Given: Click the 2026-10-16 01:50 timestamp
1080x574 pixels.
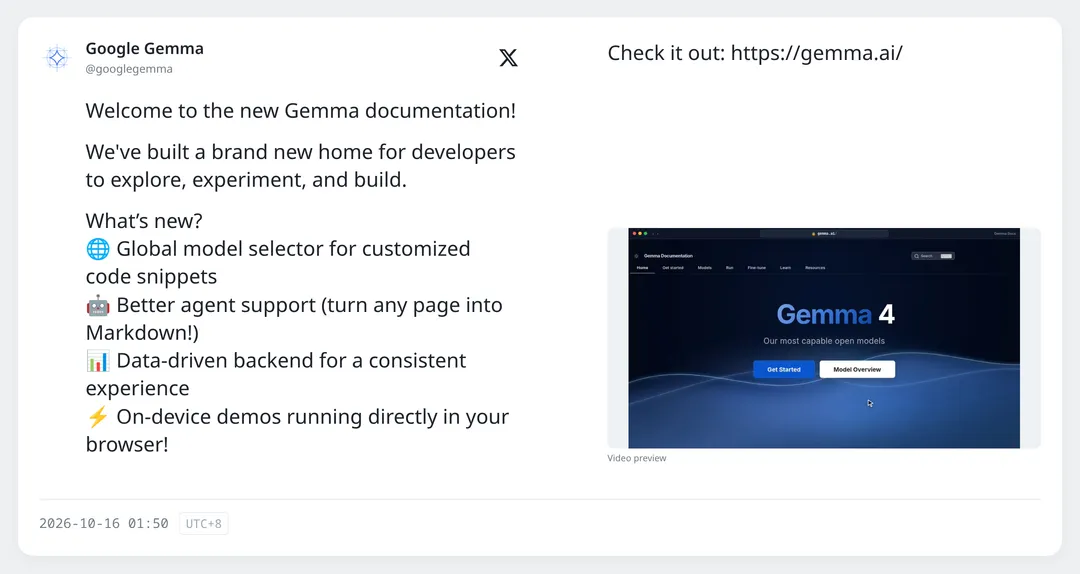Looking at the screenshot, I should pyautogui.click(x=104, y=524).
